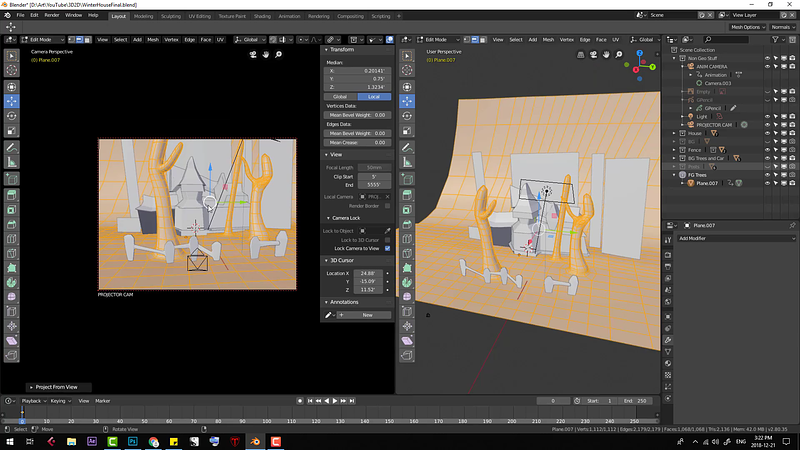This screenshot has height=450, width=800.
Task: Open Edit Mode dropdown in left viewport
Action: click(x=42, y=39)
